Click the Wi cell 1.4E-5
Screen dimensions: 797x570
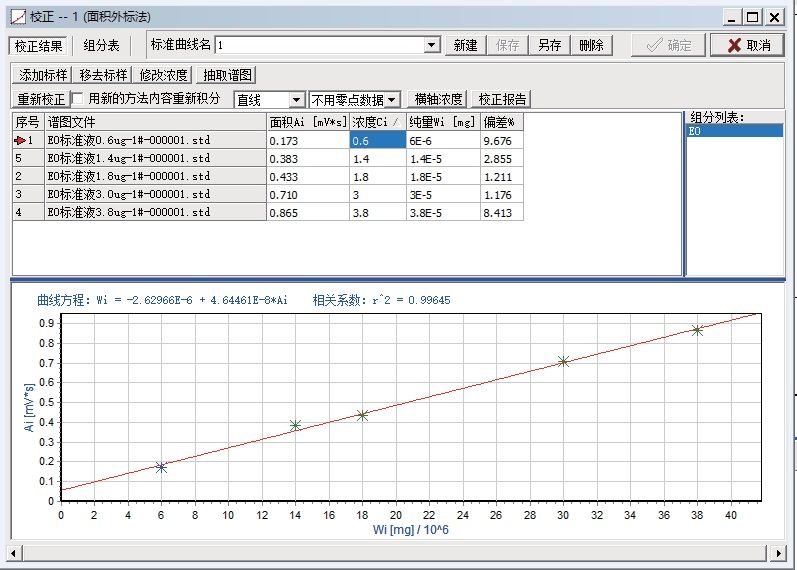443,159
